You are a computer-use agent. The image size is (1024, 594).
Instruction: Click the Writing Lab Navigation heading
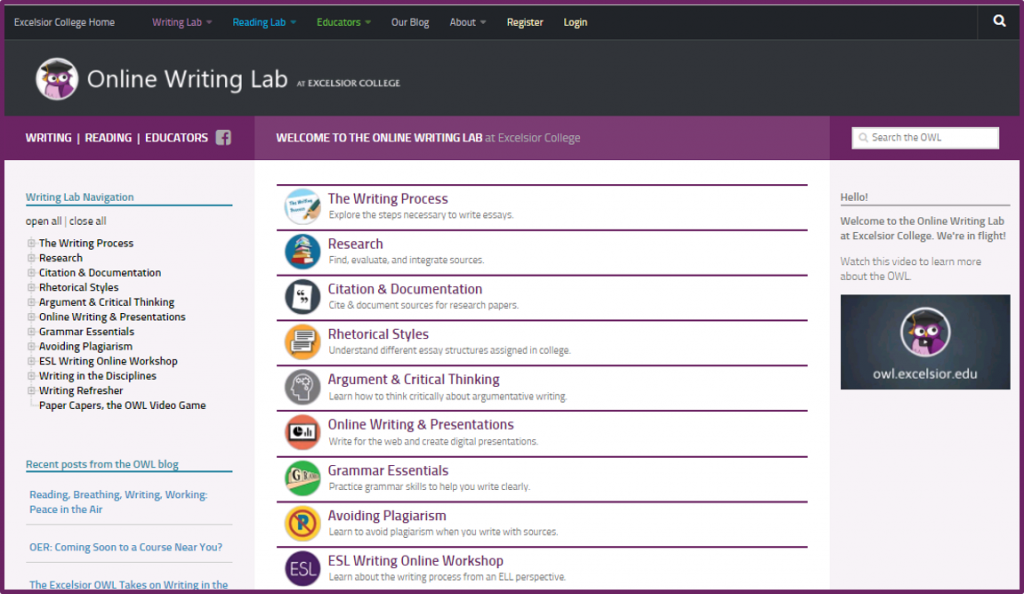[x=80, y=196]
